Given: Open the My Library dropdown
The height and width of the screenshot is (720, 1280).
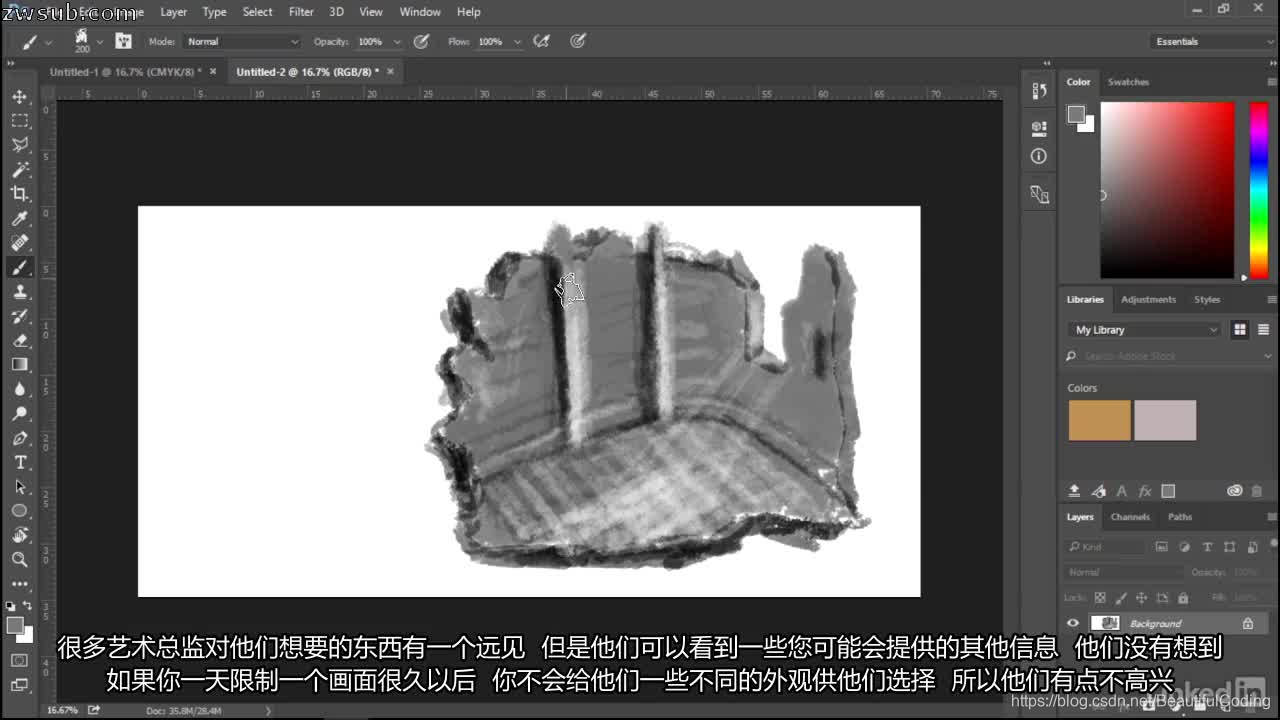Looking at the screenshot, I should 1143,329.
